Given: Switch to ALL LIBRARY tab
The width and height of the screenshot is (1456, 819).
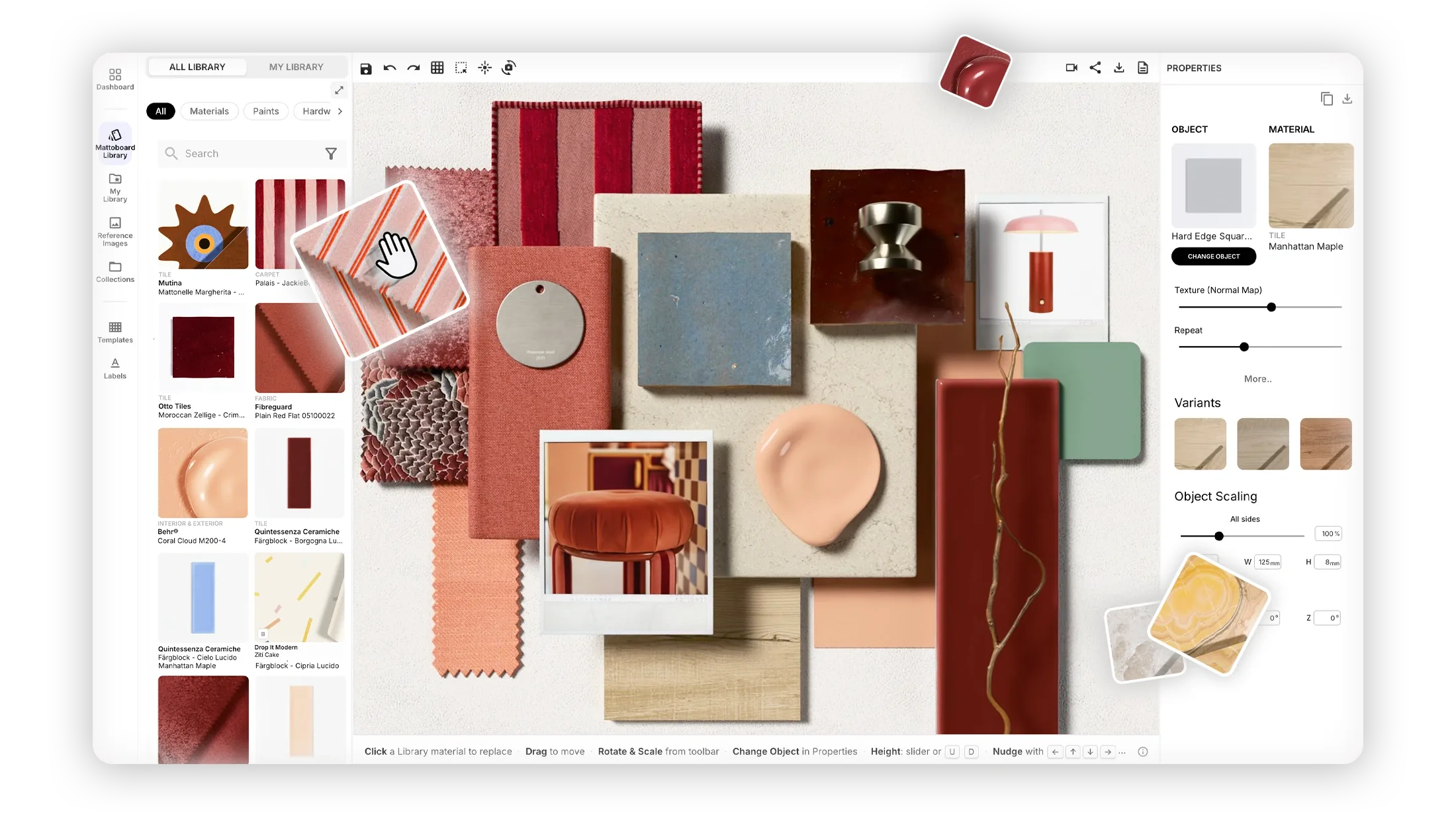Looking at the screenshot, I should click(197, 67).
